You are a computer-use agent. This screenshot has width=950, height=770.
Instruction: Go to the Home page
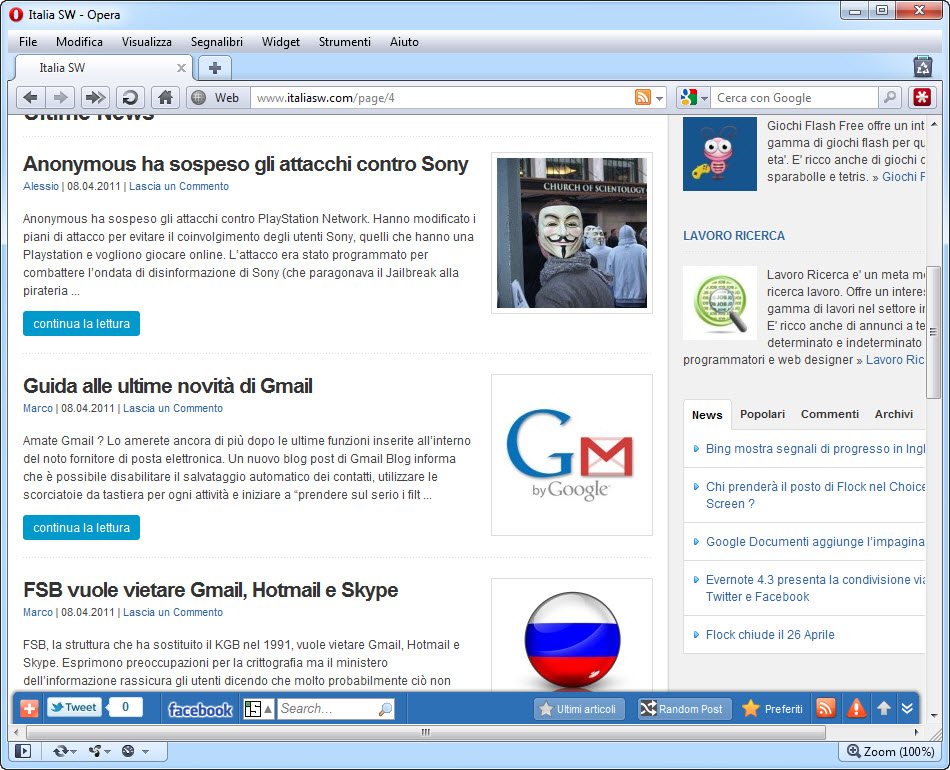click(x=165, y=98)
